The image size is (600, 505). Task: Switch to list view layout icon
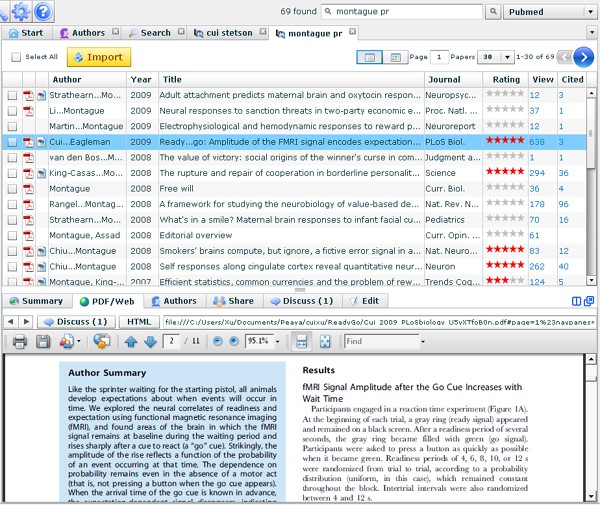pos(369,57)
